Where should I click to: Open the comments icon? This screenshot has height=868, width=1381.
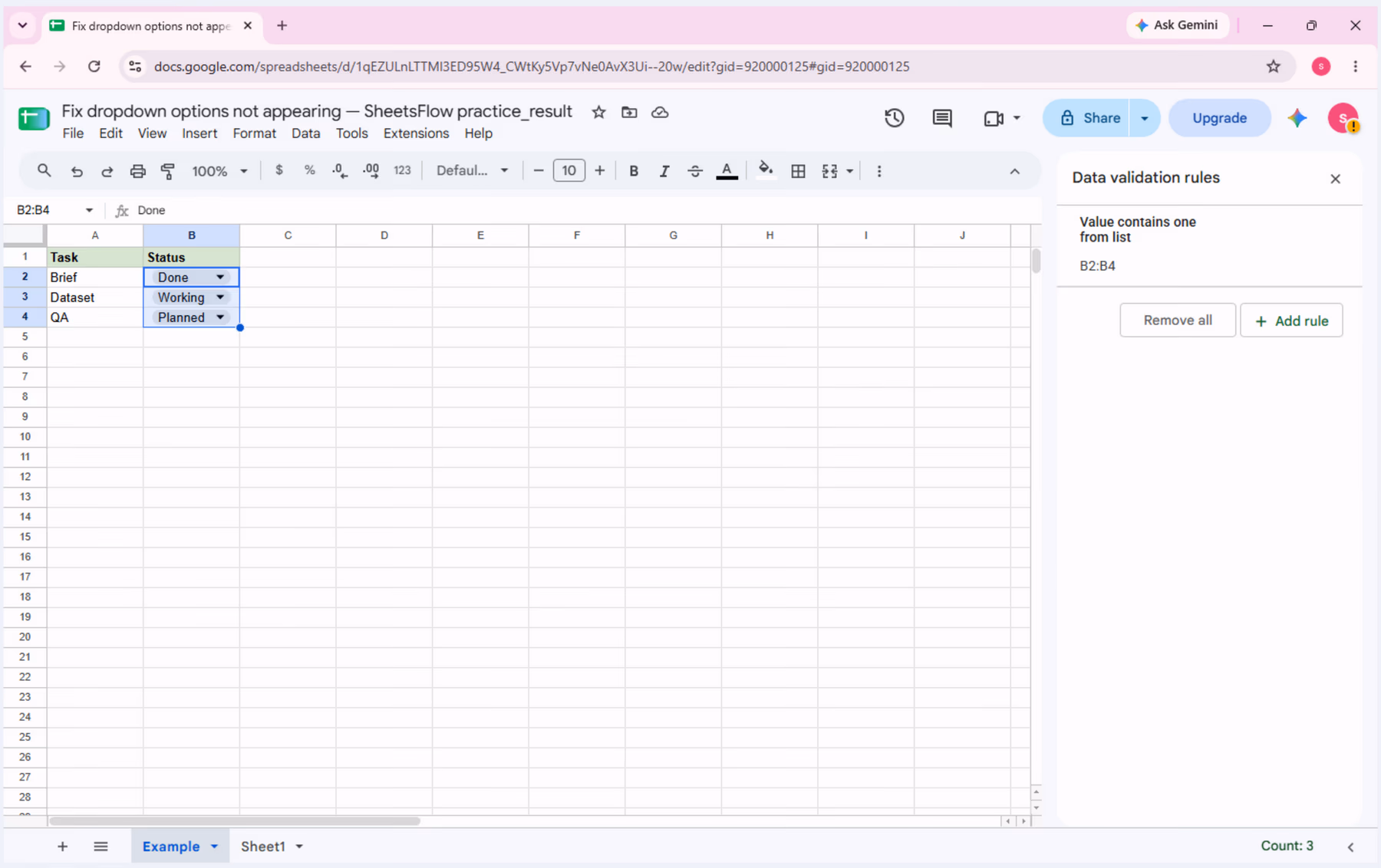942,118
